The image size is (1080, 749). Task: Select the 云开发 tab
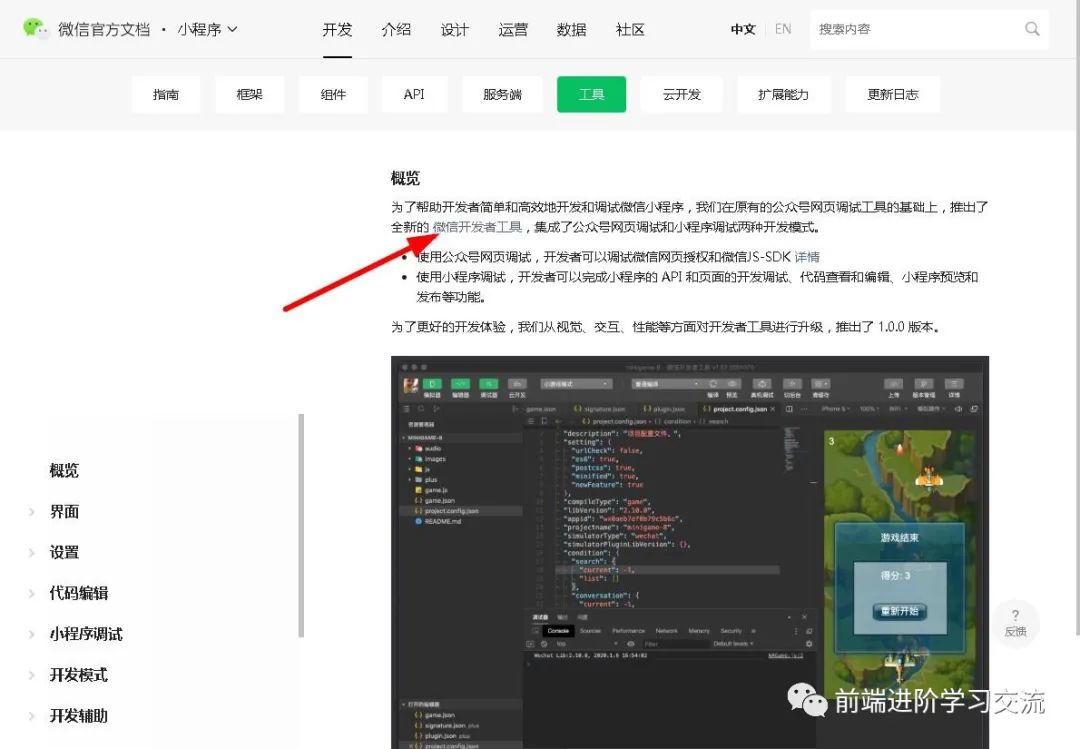click(681, 94)
